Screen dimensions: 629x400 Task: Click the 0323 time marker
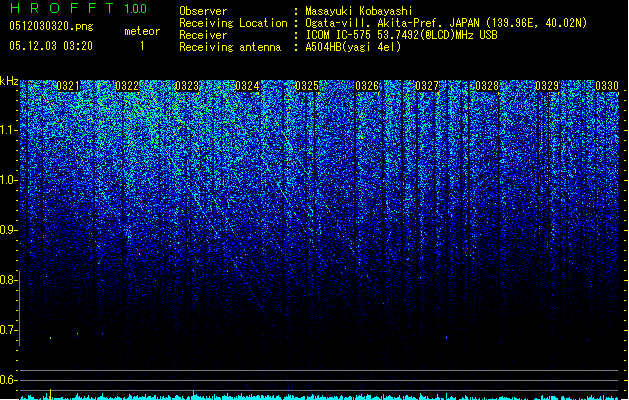click(x=187, y=86)
